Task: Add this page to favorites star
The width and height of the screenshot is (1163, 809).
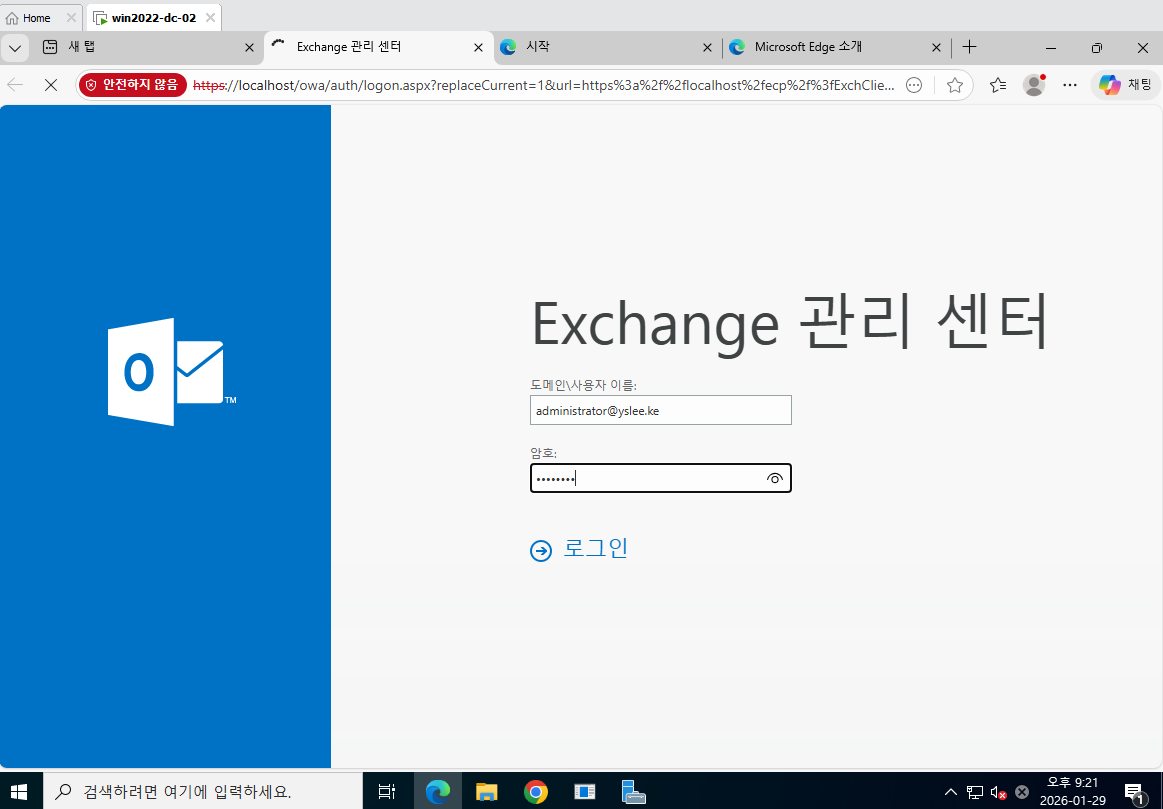Action: 955,85
